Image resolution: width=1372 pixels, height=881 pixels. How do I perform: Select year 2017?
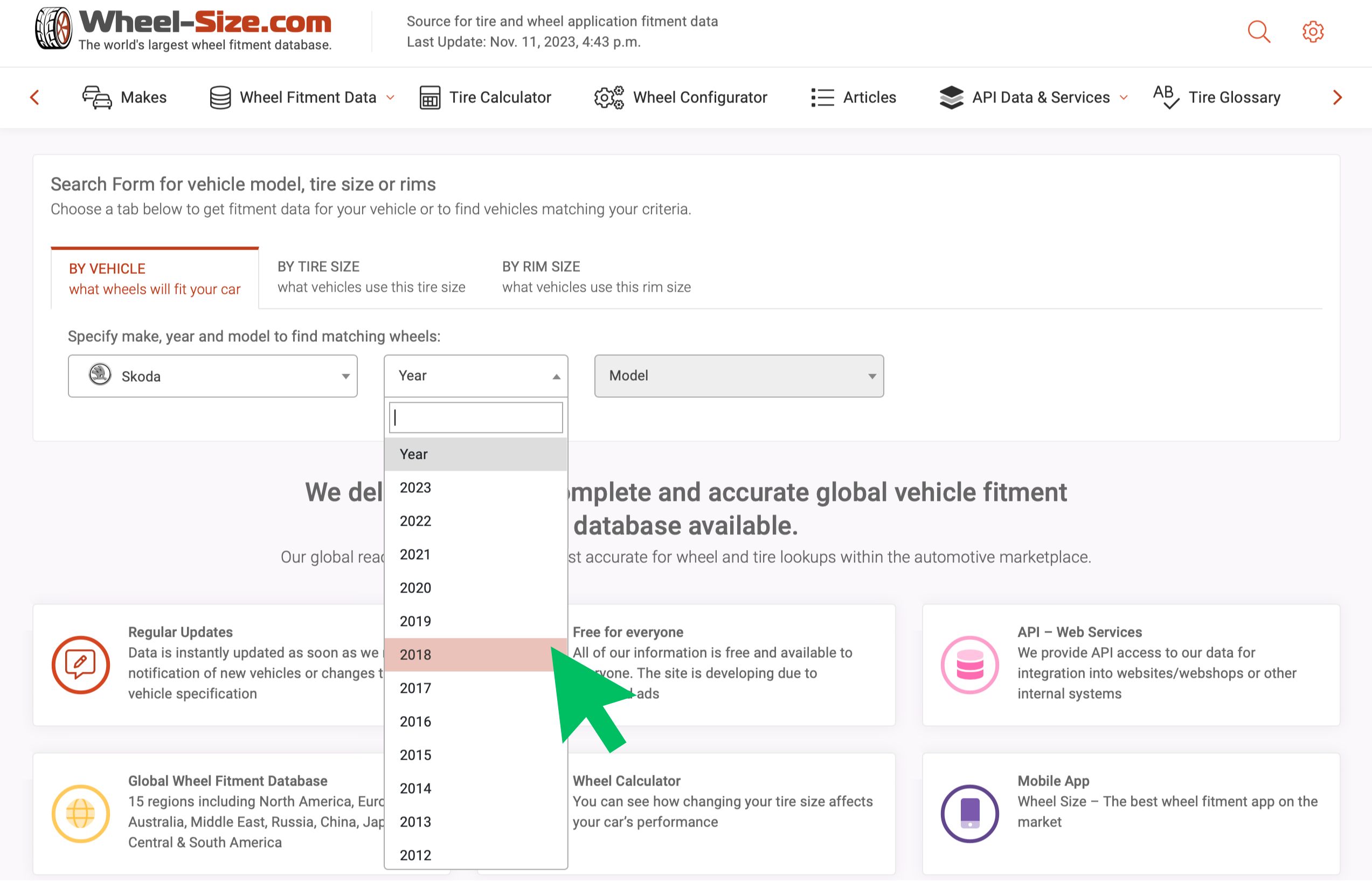coord(476,688)
